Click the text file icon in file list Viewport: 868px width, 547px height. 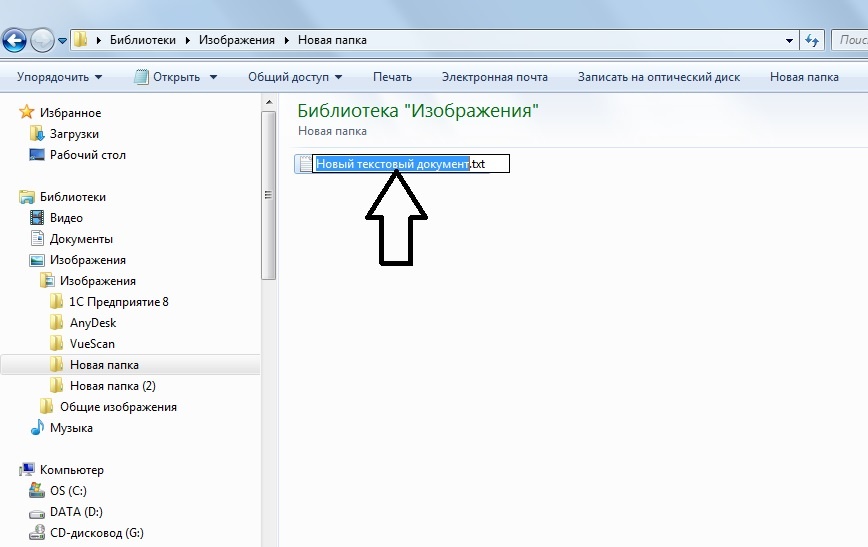point(305,164)
